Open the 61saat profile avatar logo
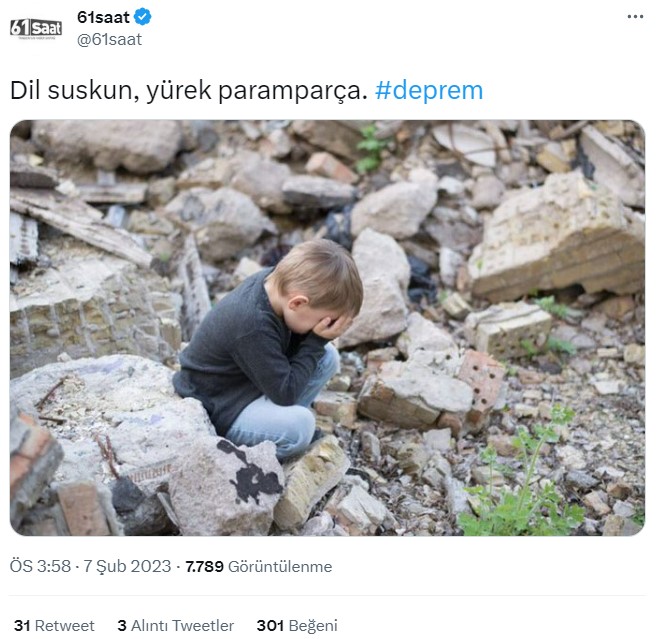This screenshot has width=659, height=639. click(36, 28)
